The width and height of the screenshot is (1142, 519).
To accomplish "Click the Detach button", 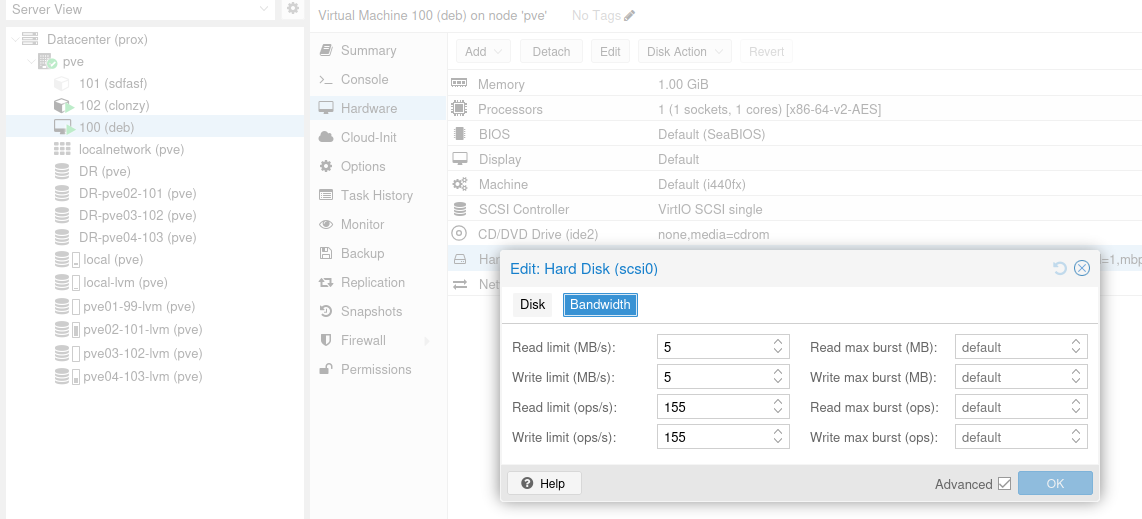I will click(551, 52).
